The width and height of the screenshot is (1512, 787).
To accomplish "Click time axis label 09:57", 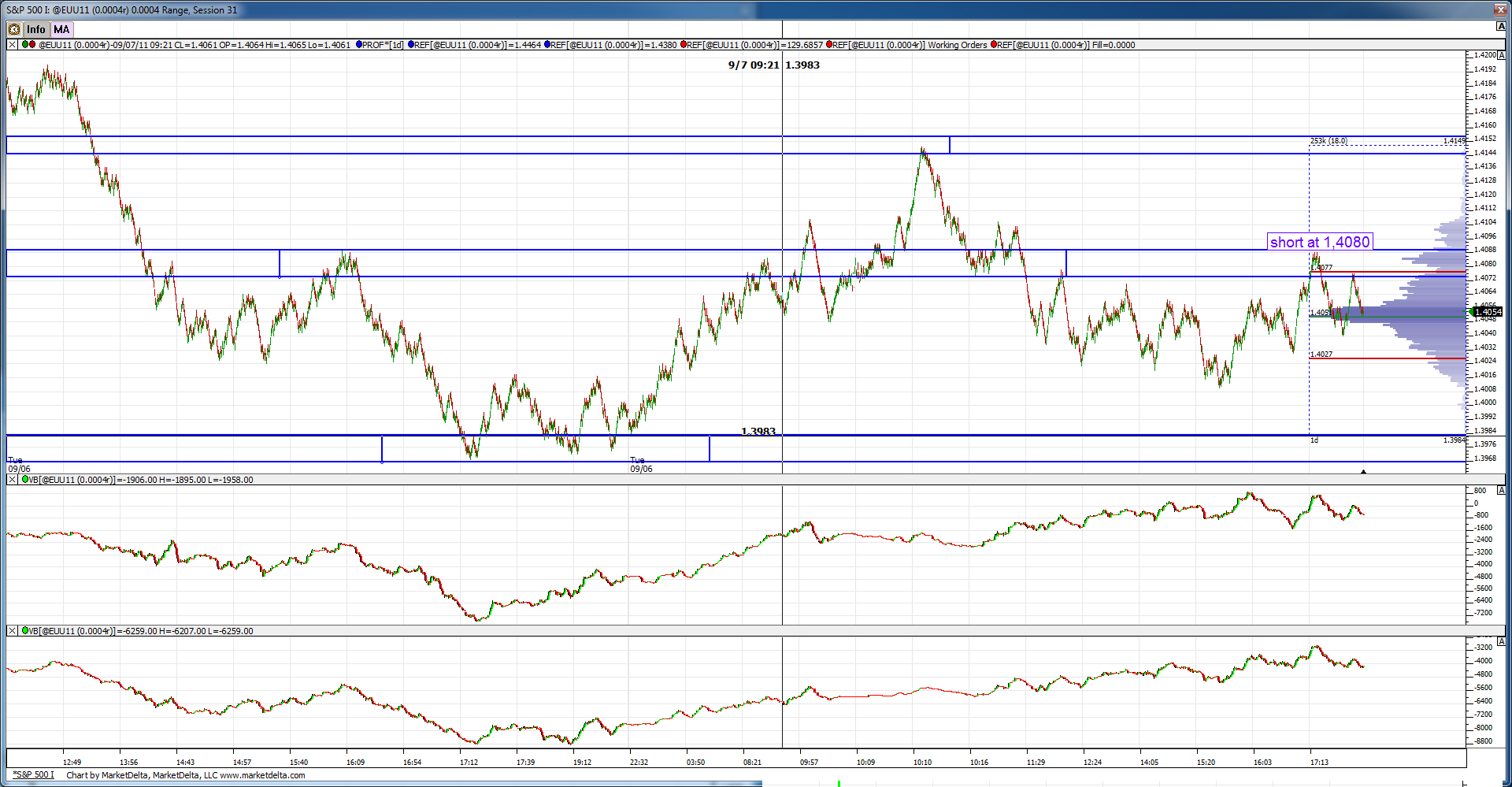I will 809,763.
